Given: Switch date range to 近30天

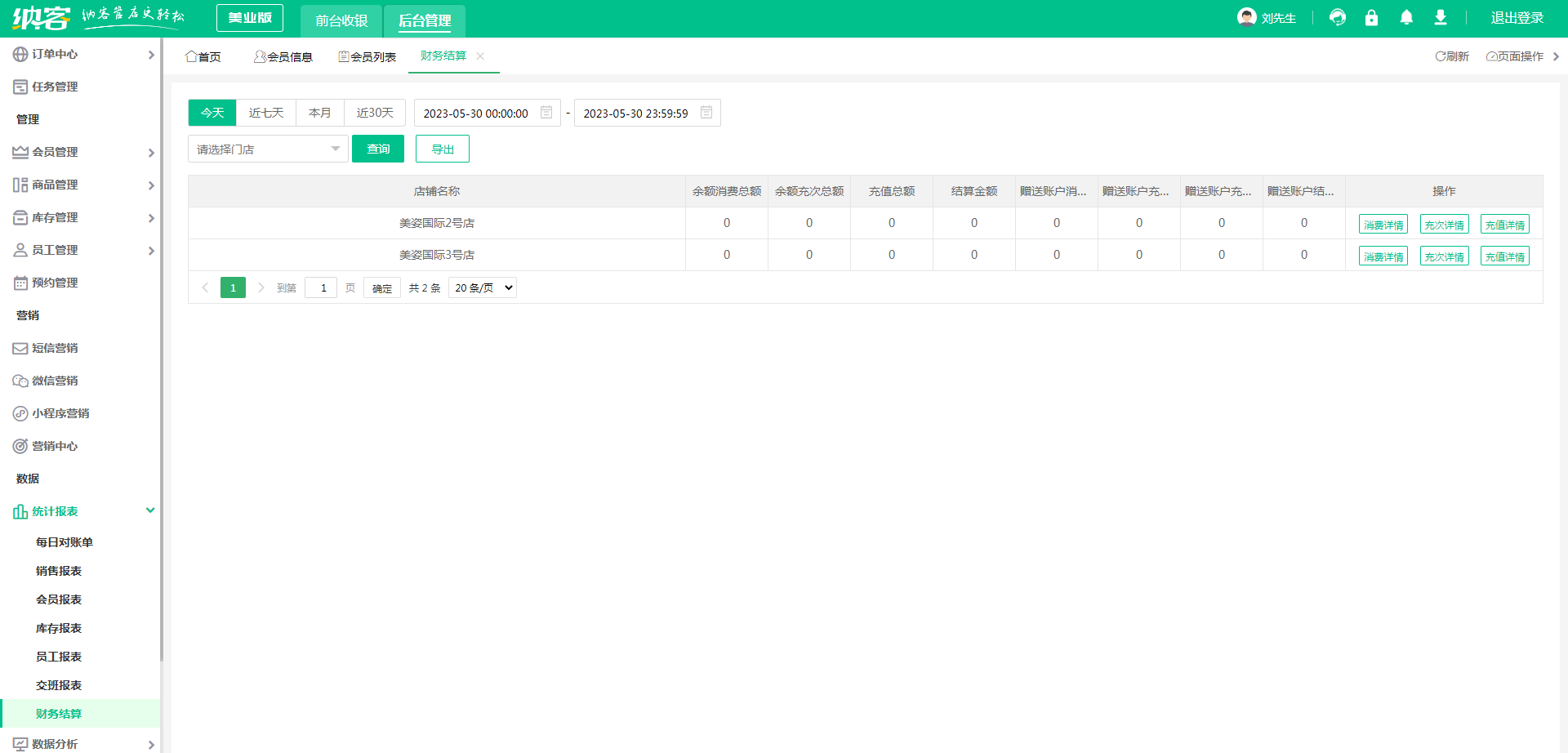Looking at the screenshot, I should pyautogui.click(x=375, y=113).
